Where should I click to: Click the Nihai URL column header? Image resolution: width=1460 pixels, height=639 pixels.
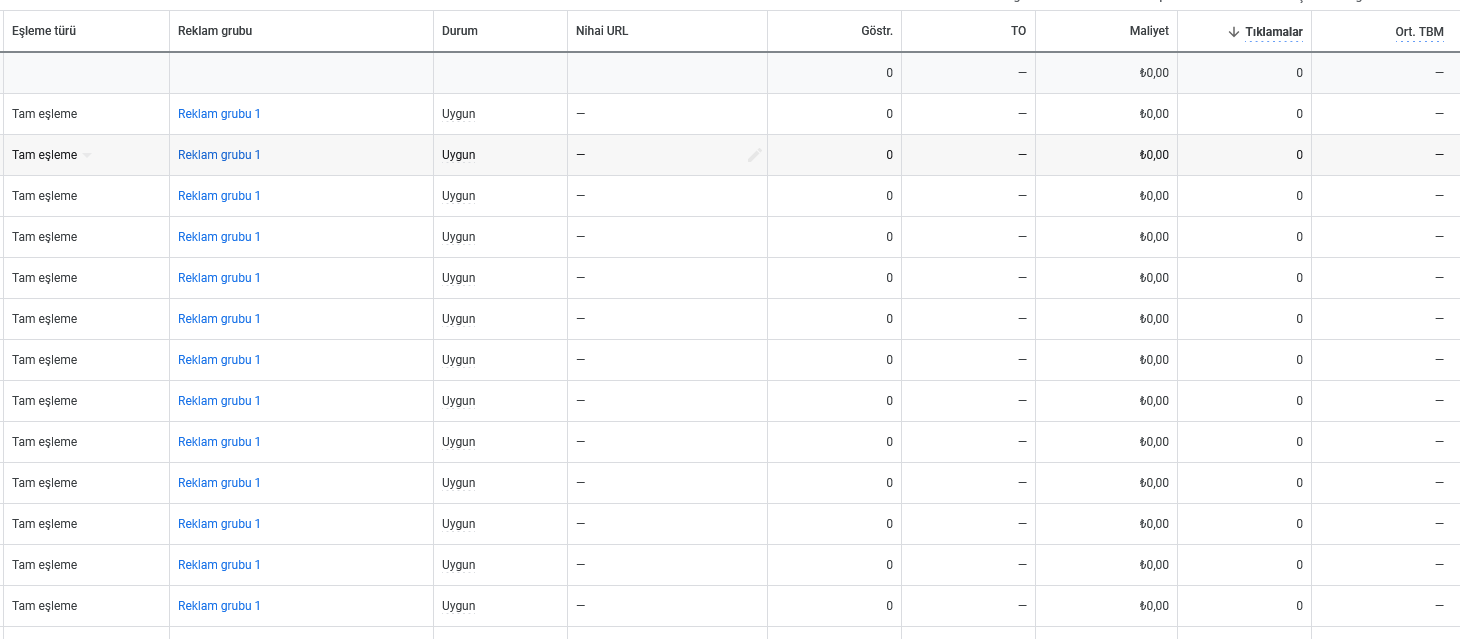[602, 31]
